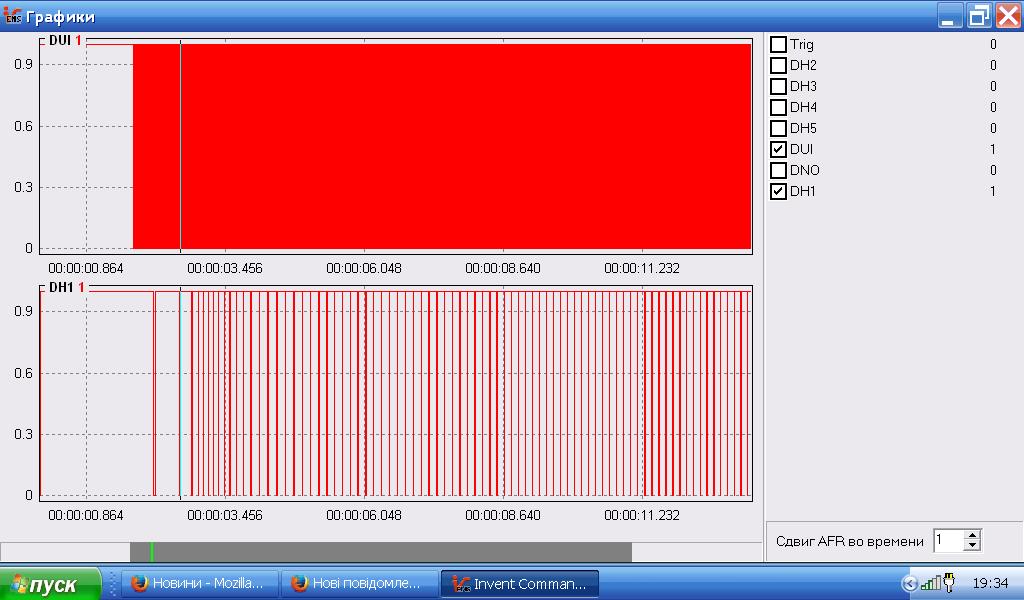Image resolution: width=1024 pixels, height=600 pixels.
Task: Select Invent Command taskbar button
Action: pos(520,584)
